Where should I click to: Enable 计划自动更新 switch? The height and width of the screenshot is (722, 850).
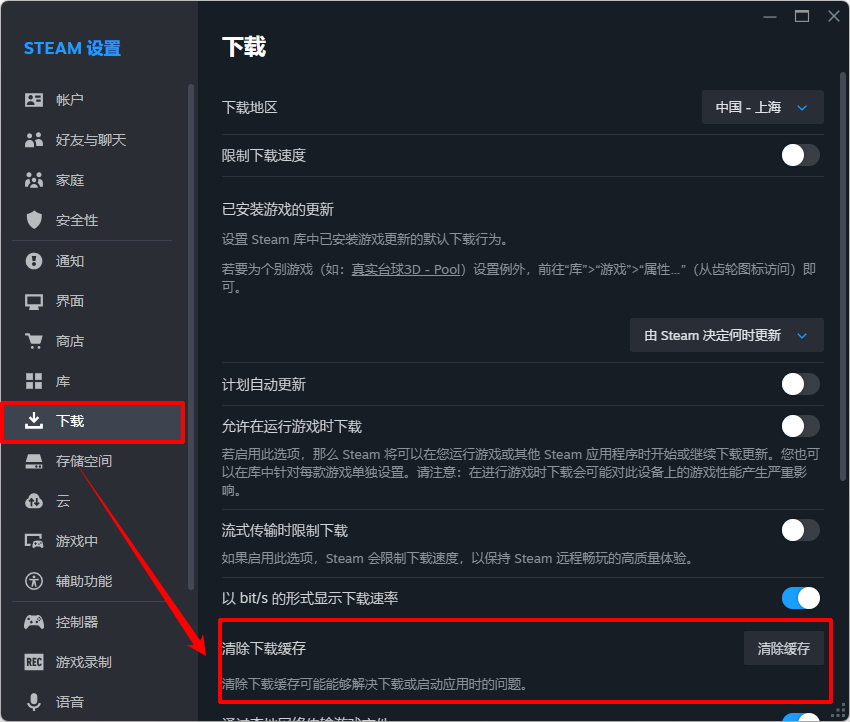800,384
